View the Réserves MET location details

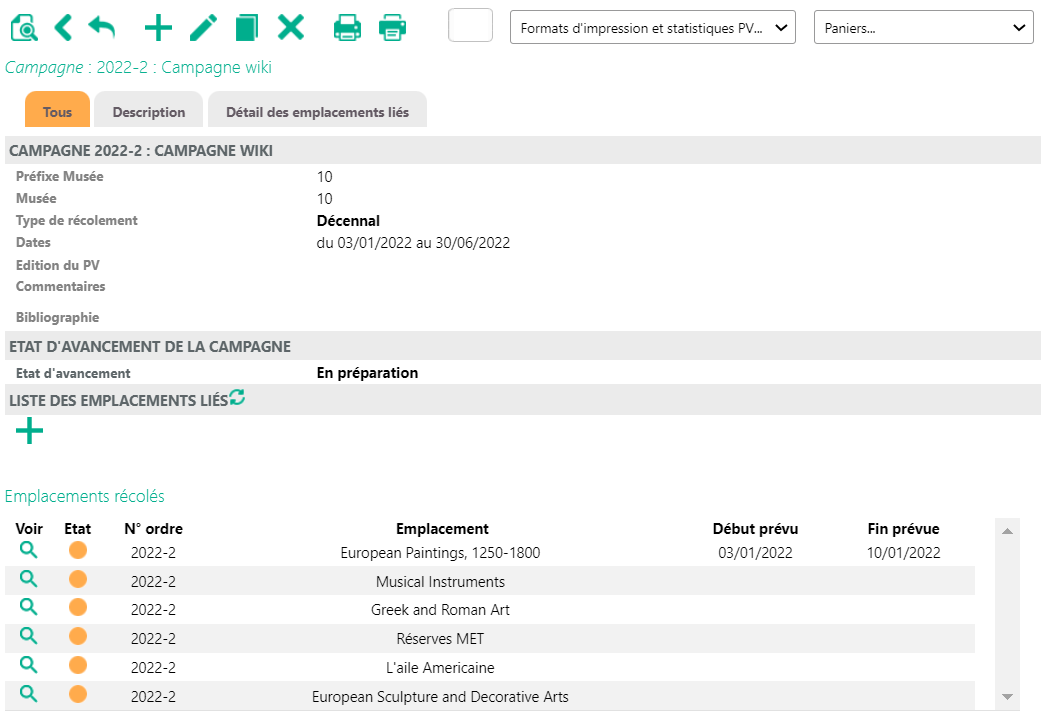28,636
